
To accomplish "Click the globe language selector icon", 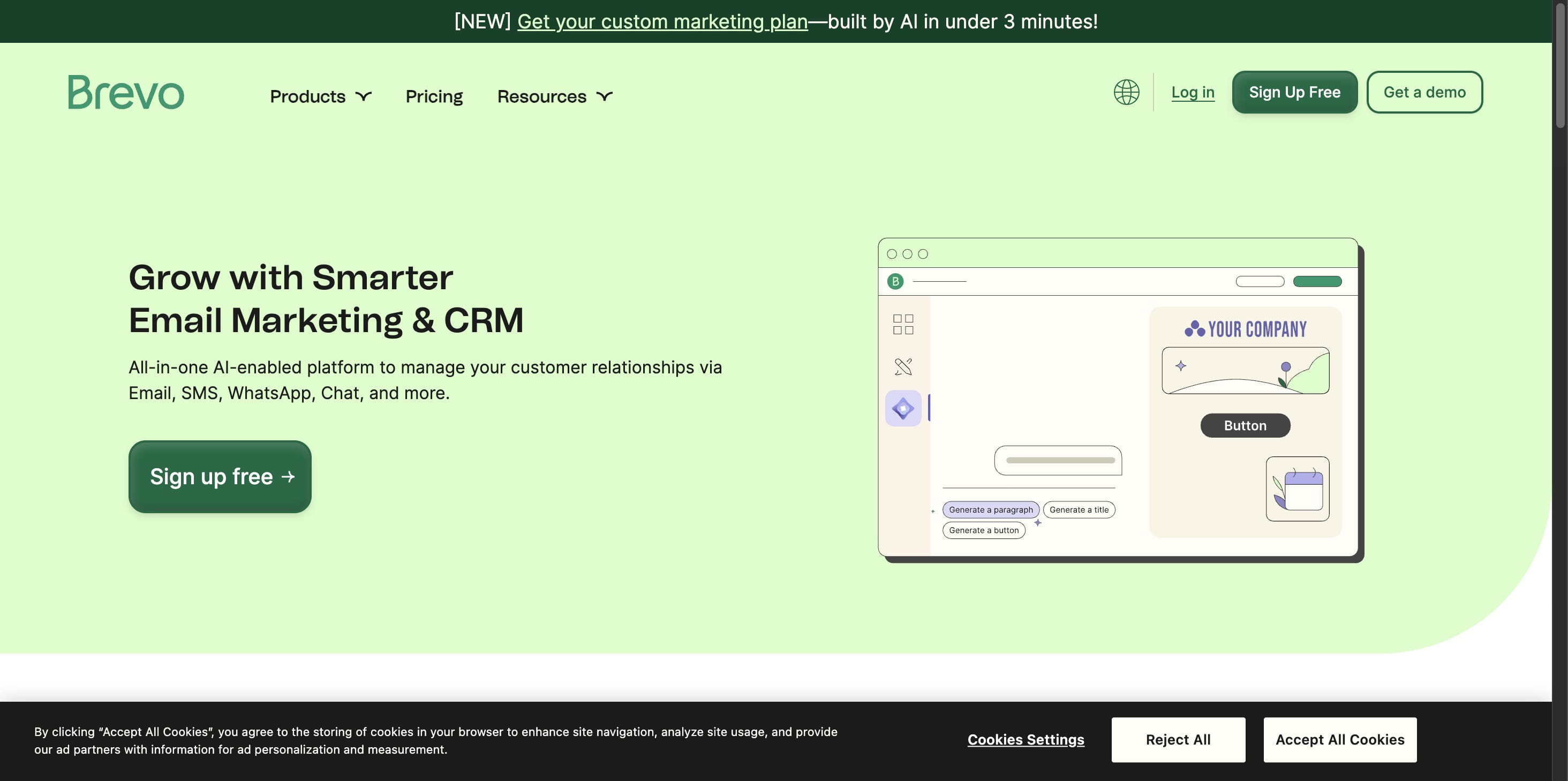I will (1126, 93).
